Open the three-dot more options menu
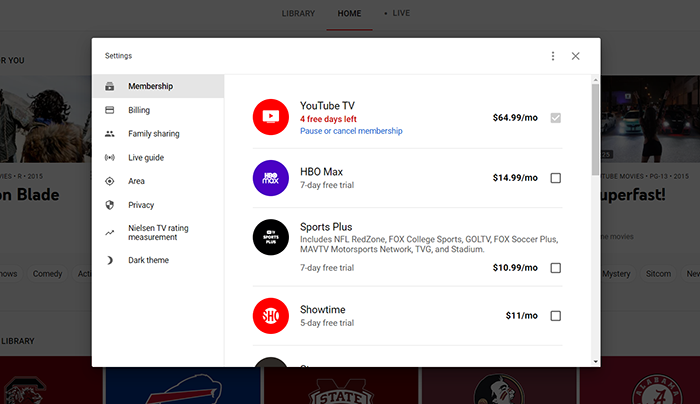The image size is (700, 404). pos(553,56)
